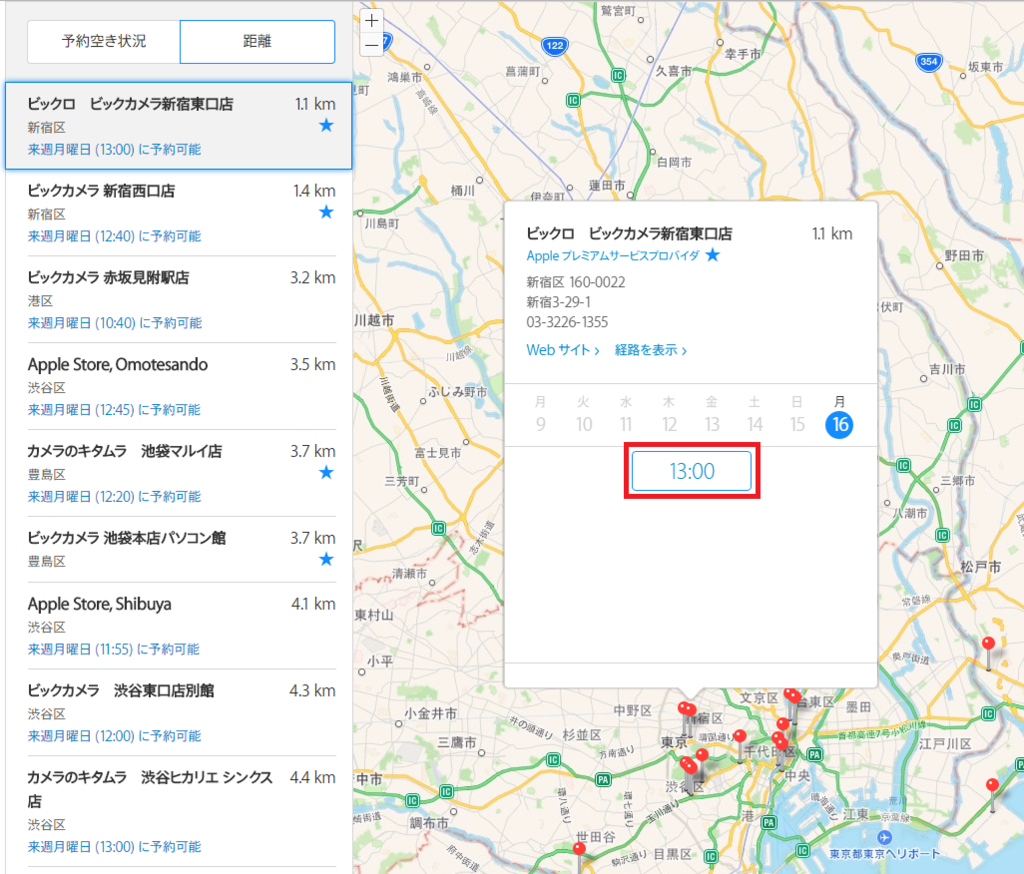Click the 東京都東京ヘリポート airport icon
Image resolution: width=1024 pixels, height=874 pixels.
tap(884, 837)
